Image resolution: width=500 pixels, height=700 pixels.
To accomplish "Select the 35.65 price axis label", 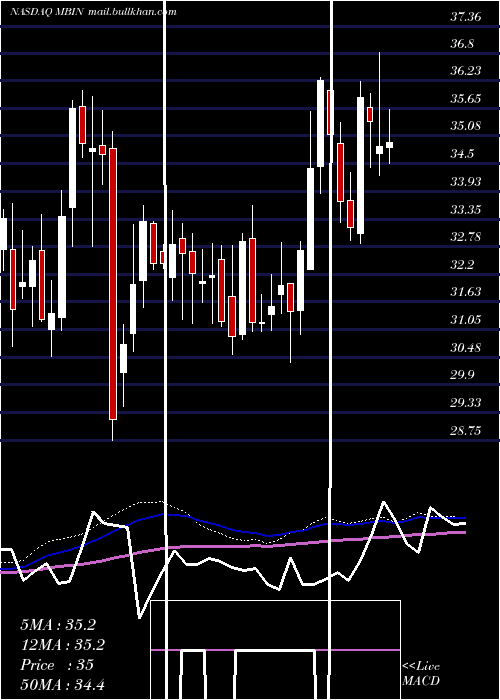I will (x=466, y=99).
